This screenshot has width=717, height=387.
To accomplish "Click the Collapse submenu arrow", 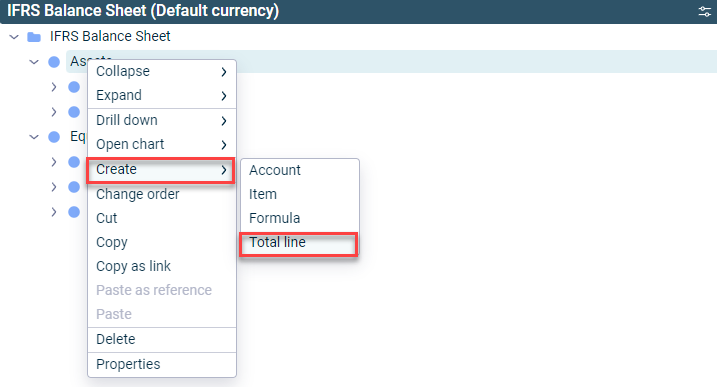I will (224, 72).
